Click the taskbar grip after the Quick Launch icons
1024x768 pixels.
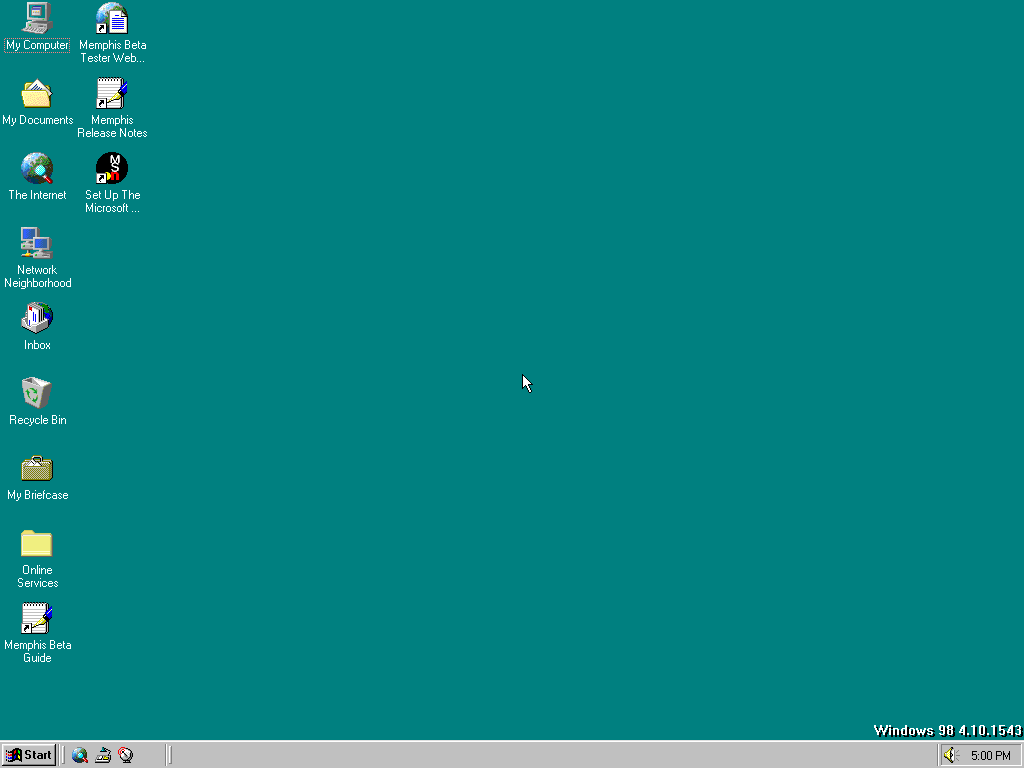click(x=169, y=755)
